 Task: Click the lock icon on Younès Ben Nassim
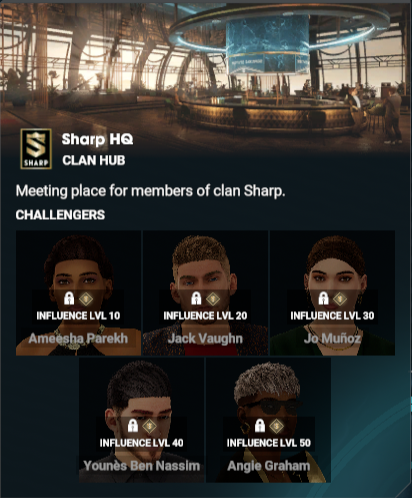click(133, 425)
